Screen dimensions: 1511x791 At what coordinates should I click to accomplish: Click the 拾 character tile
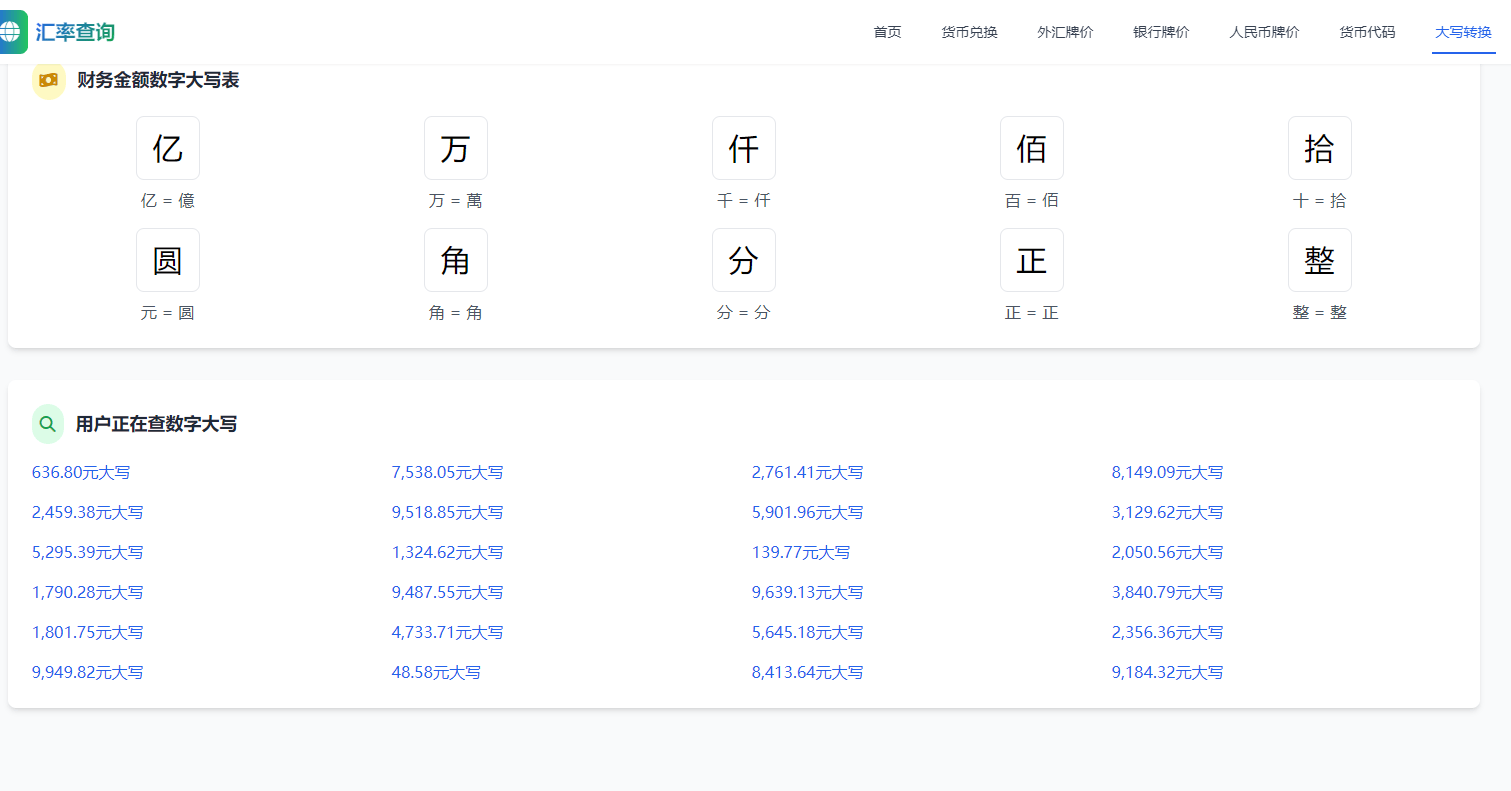(x=1320, y=148)
